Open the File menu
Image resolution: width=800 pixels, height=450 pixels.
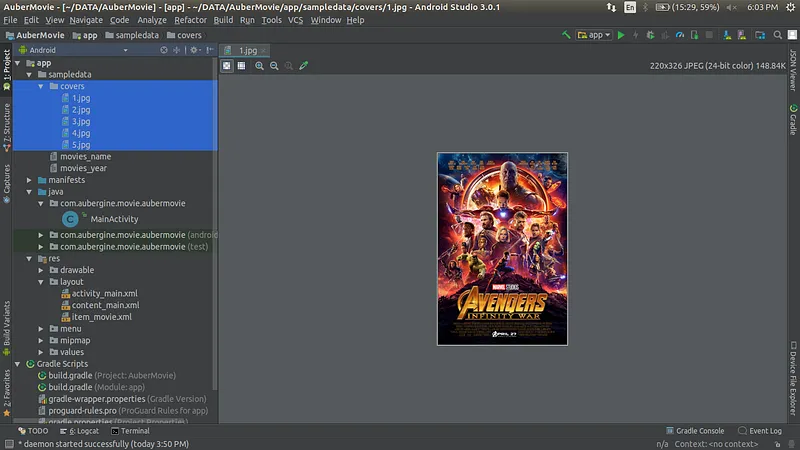[10, 20]
